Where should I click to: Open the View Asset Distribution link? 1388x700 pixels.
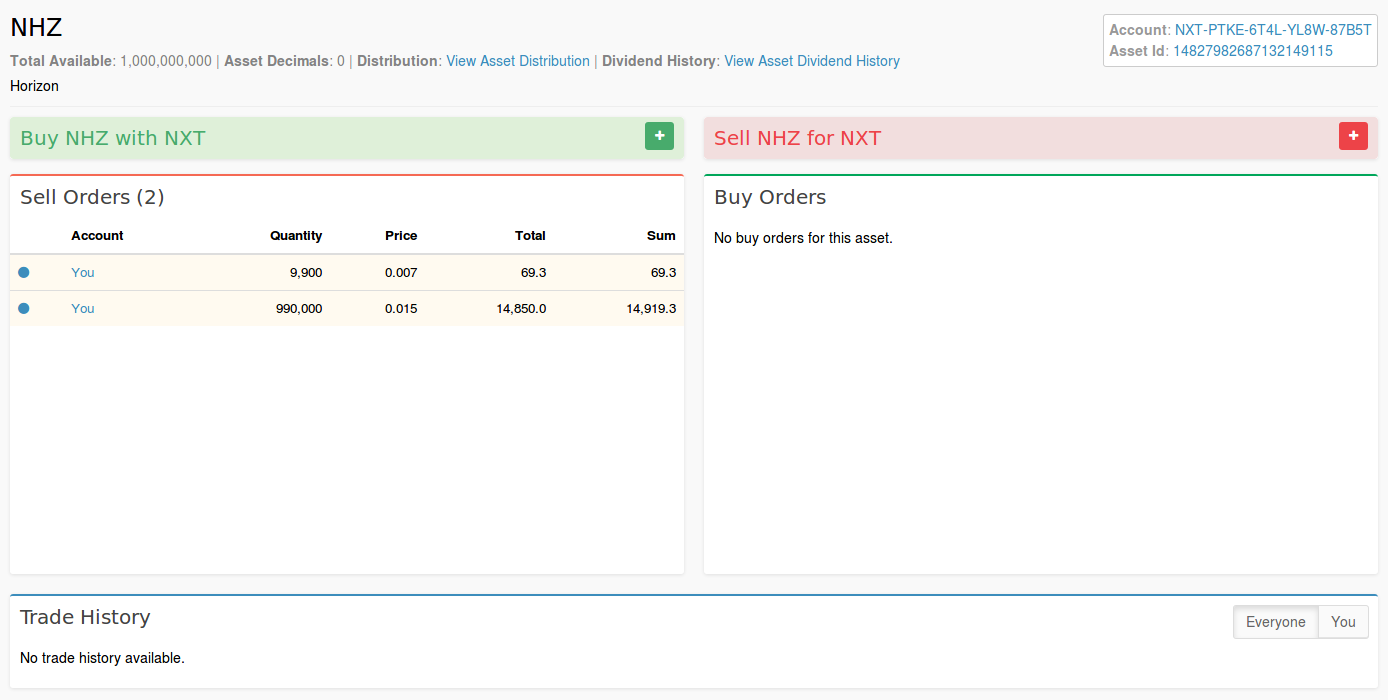(518, 61)
